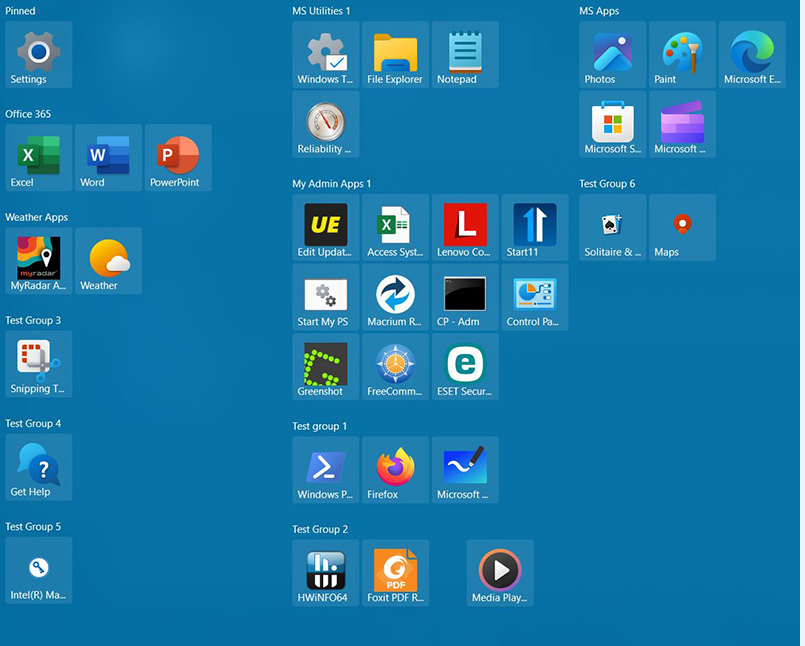Click the Weather Apps group title

pyautogui.click(x=36, y=217)
